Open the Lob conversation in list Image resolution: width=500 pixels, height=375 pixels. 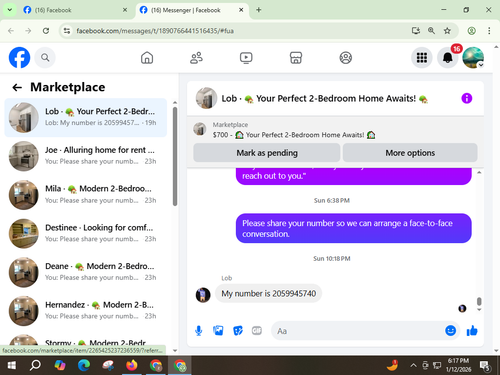[x=86, y=117]
